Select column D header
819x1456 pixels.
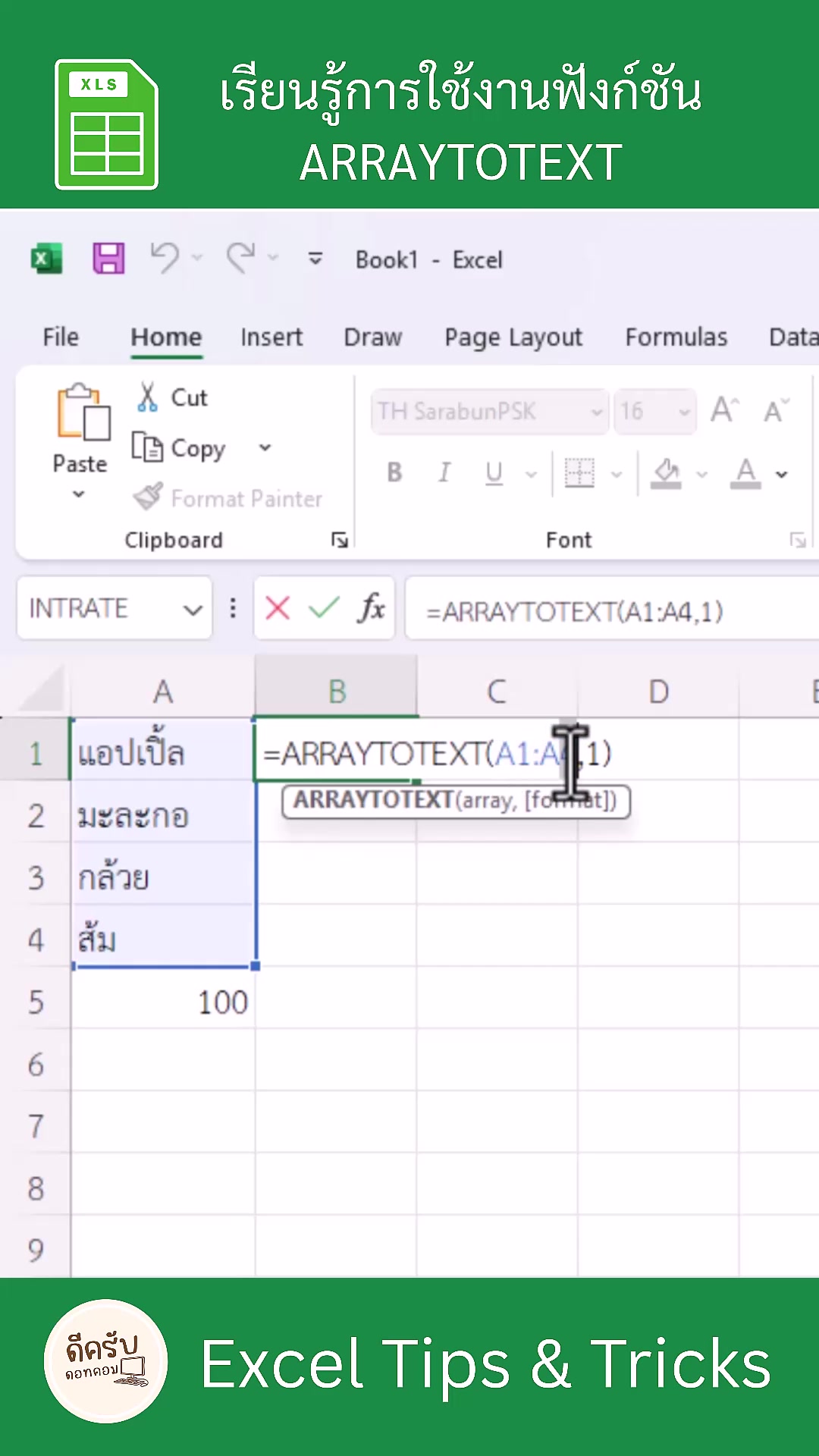(x=658, y=692)
